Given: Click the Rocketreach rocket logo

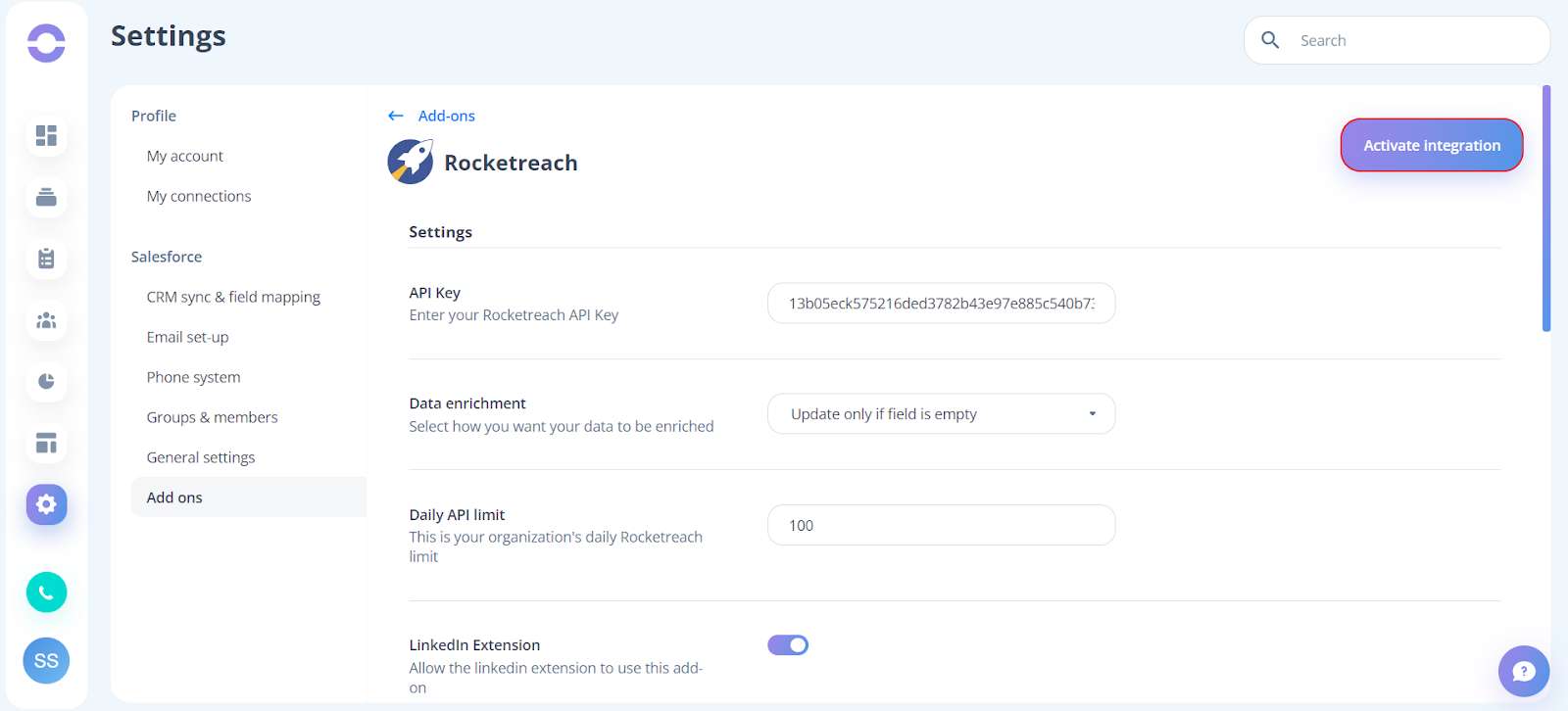Looking at the screenshot, I should tap(410, 162).
